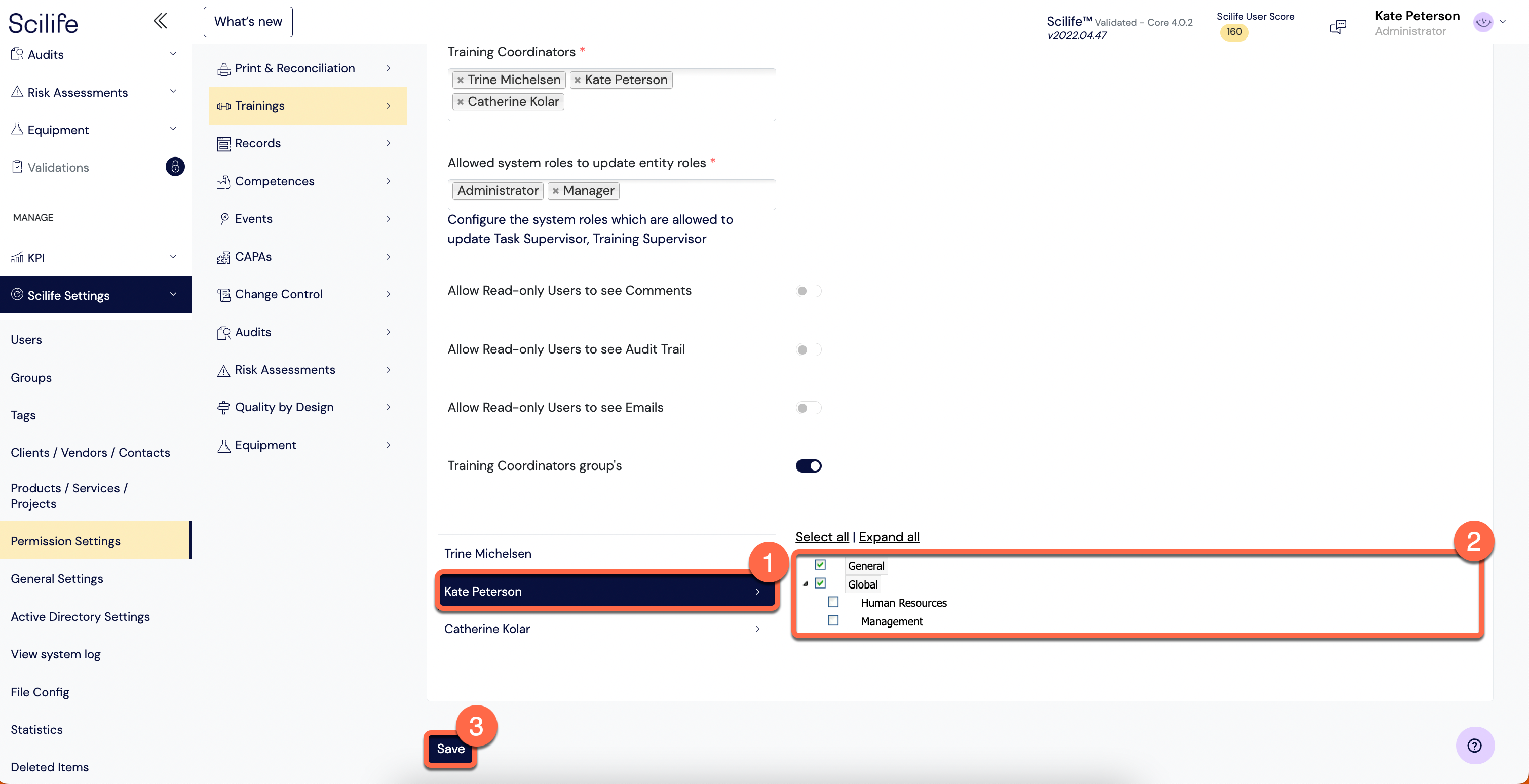Expand Kate Peterson row chevron
This screenshot has height=784, width=1529.
pos(757,592)
